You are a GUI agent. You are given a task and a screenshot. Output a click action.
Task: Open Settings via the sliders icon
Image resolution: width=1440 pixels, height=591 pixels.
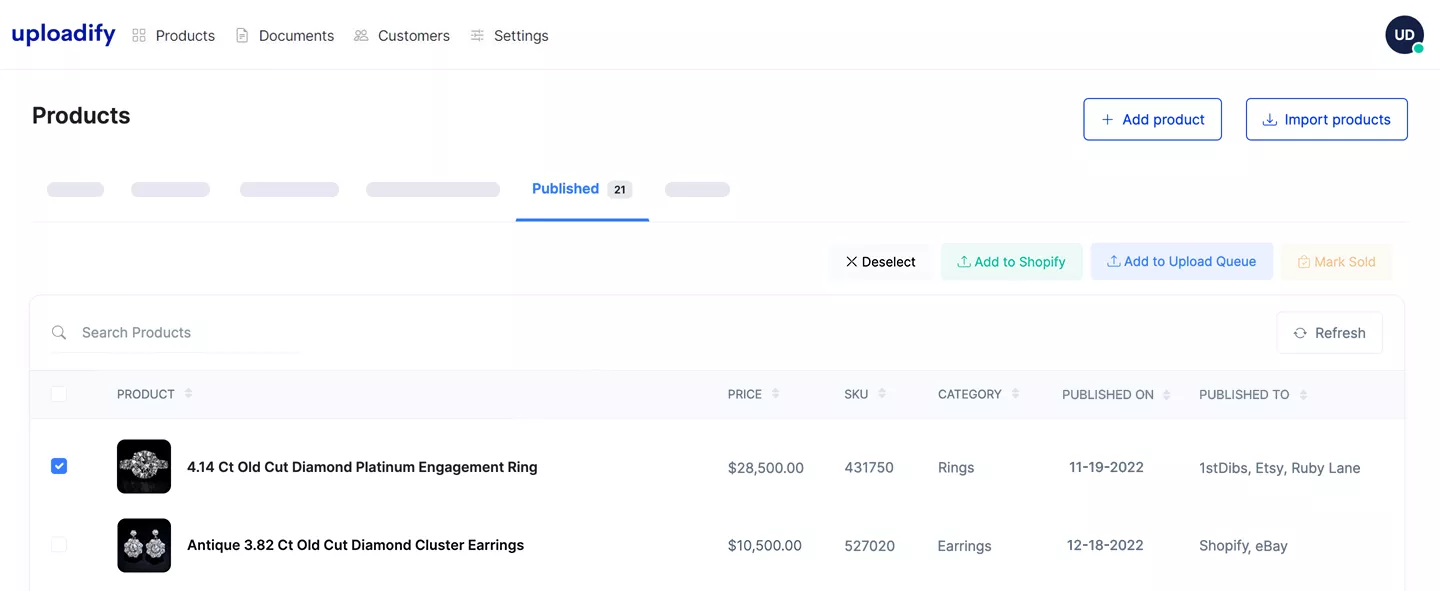(477, 34)
